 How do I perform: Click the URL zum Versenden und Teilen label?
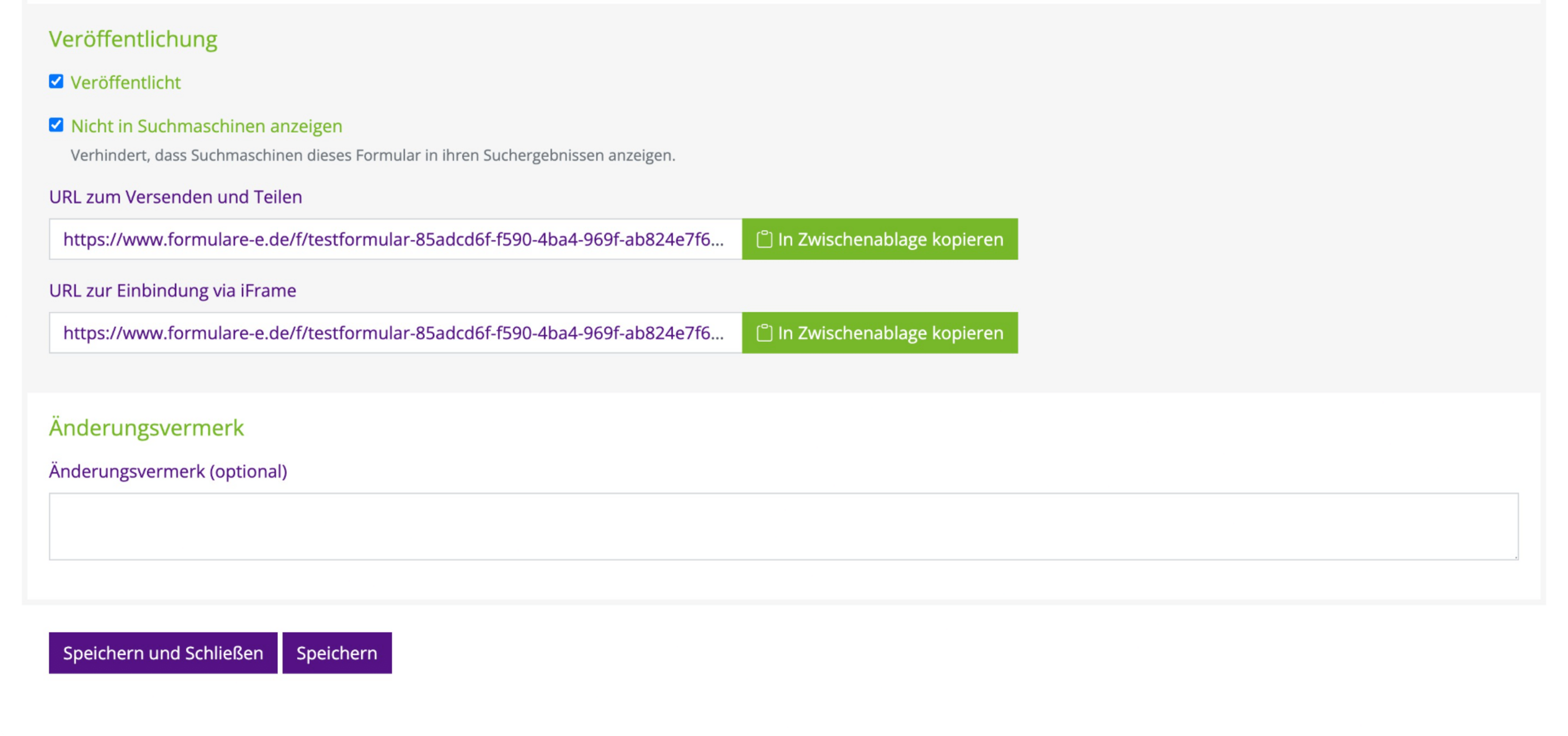(175, 196)
